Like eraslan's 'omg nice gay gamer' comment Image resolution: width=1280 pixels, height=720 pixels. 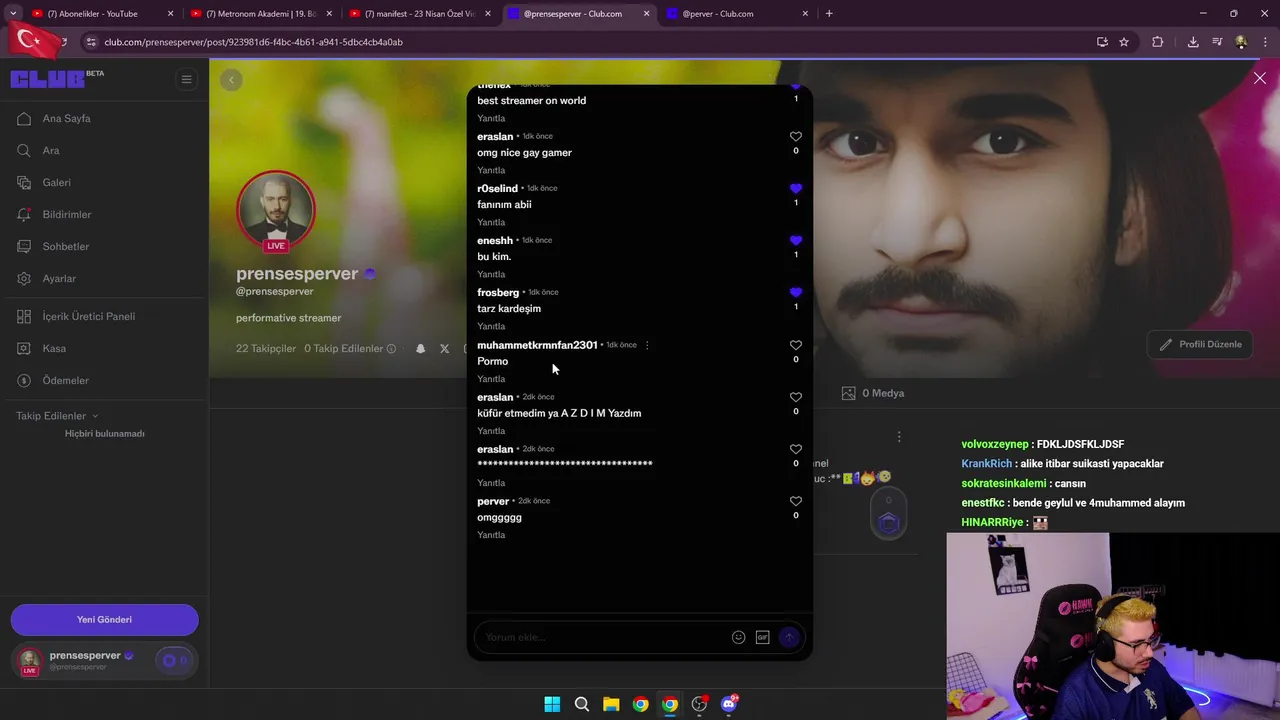pyautogui.click(x=796, y=136)
